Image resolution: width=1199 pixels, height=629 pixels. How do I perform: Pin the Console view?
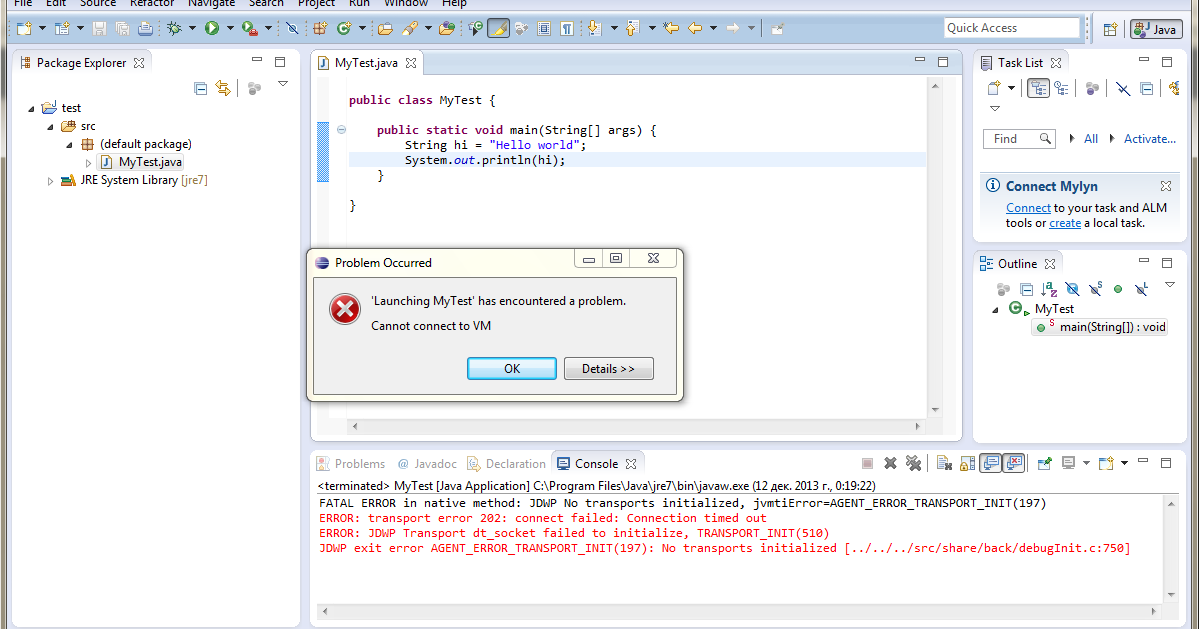(x=1043, y=463)
